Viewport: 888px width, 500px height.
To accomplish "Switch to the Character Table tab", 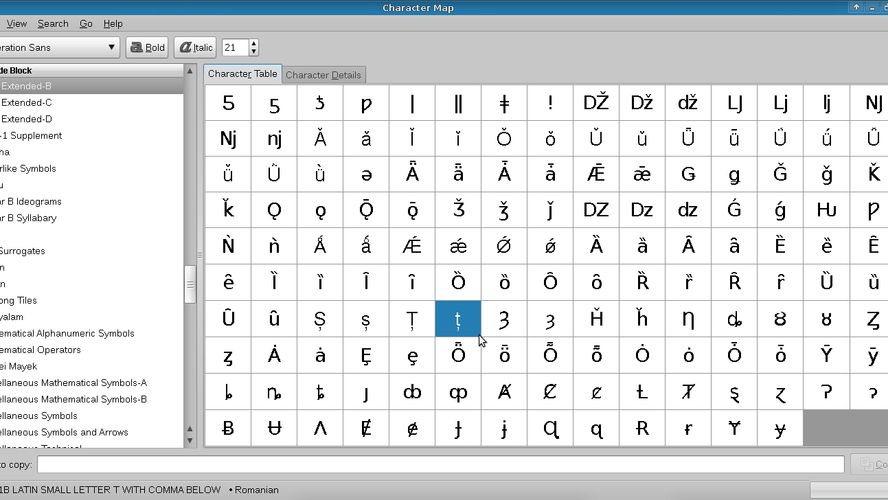I will click(x=242, y=74).
